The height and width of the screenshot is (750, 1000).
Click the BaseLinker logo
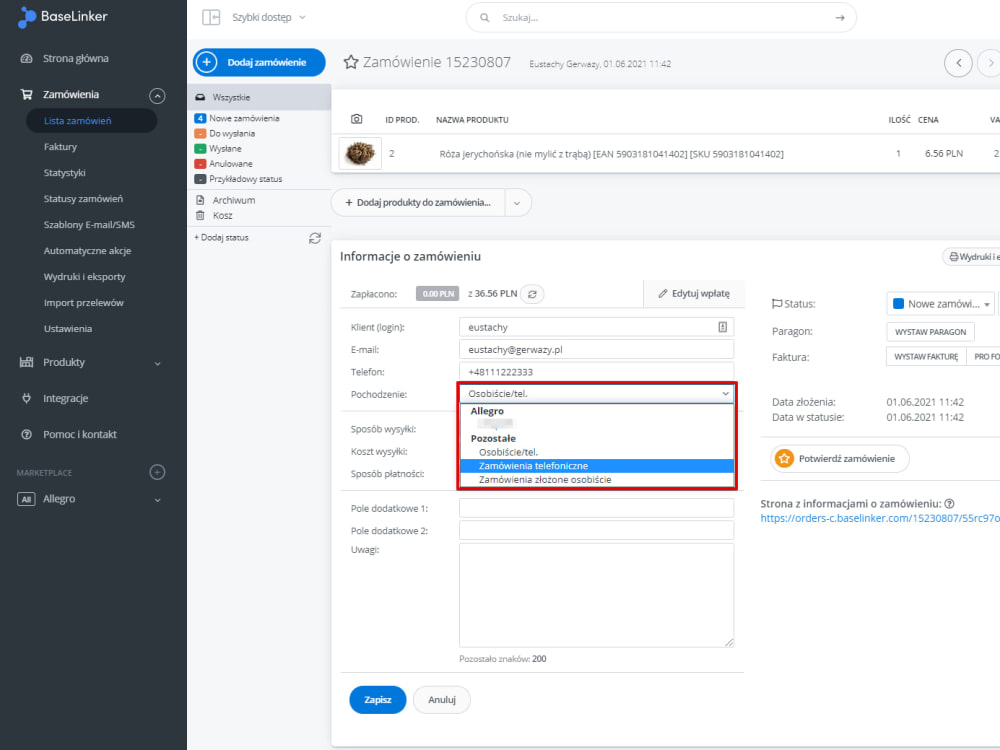(62, 17)
